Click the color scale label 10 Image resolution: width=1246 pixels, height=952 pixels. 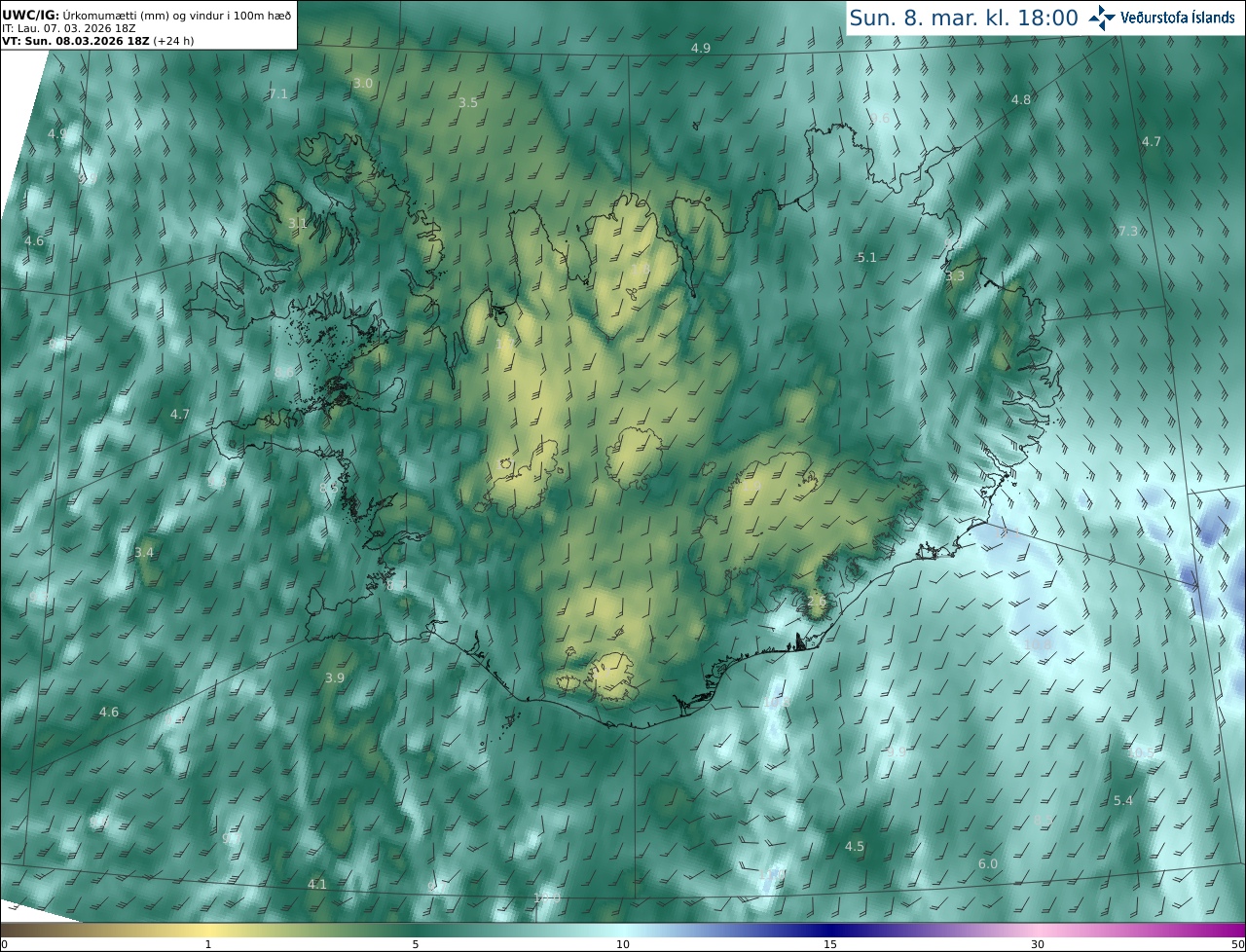point(623,944)
